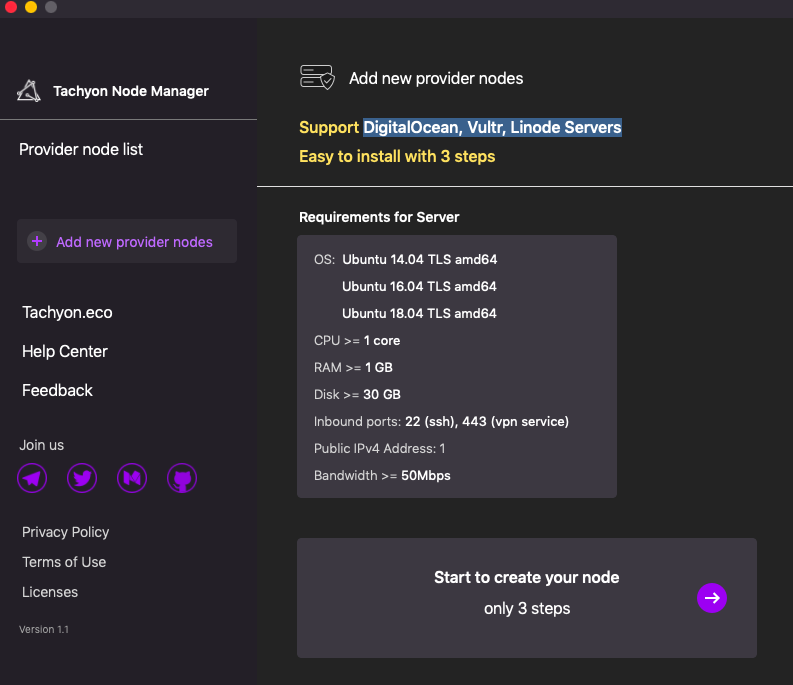Click Ubuntu 14.04 TLS amd64 line
The image size is (793, 685).
(419, 260)
